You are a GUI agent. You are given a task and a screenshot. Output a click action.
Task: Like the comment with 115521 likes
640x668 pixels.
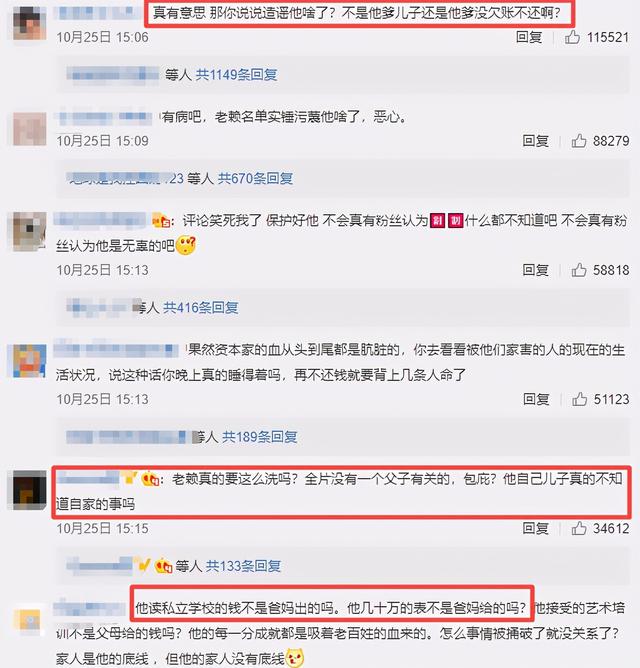tap(572, 37)
